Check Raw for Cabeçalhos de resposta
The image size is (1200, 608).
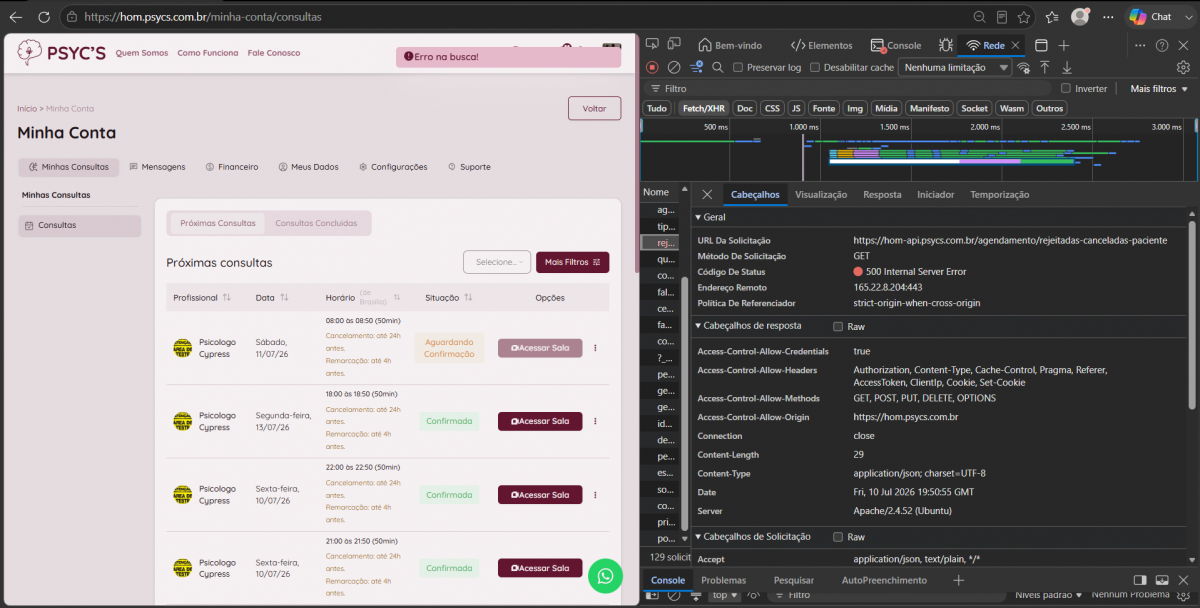838,326
